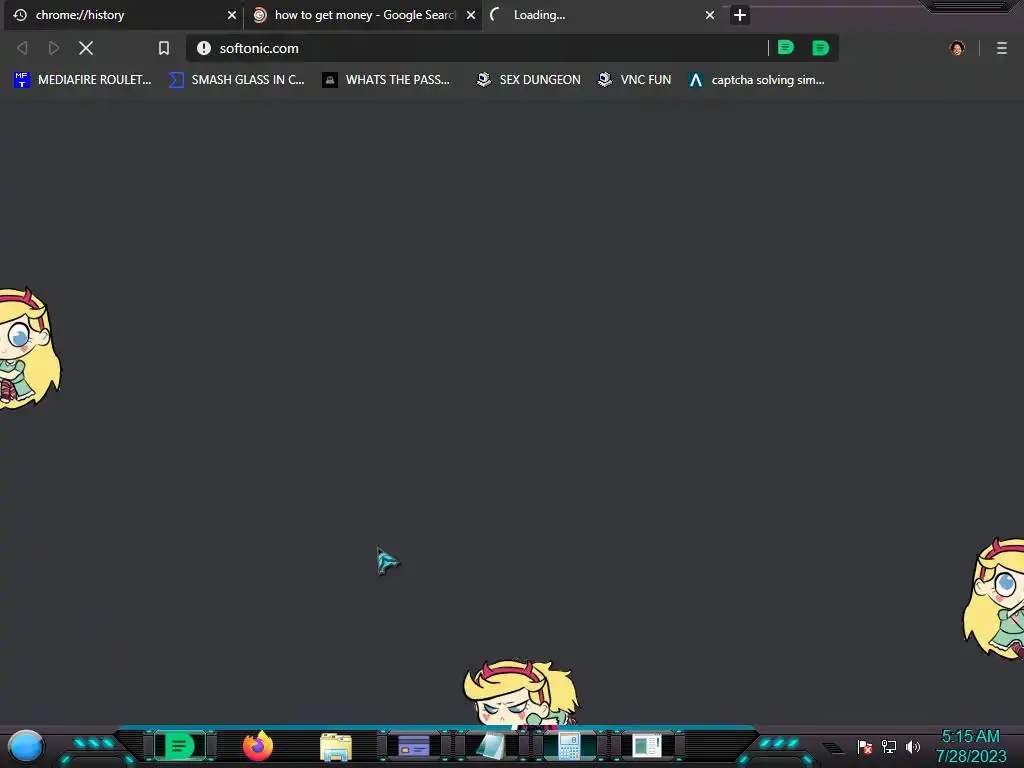
Task: Go forward to the next page
Action: click(54, 48)
